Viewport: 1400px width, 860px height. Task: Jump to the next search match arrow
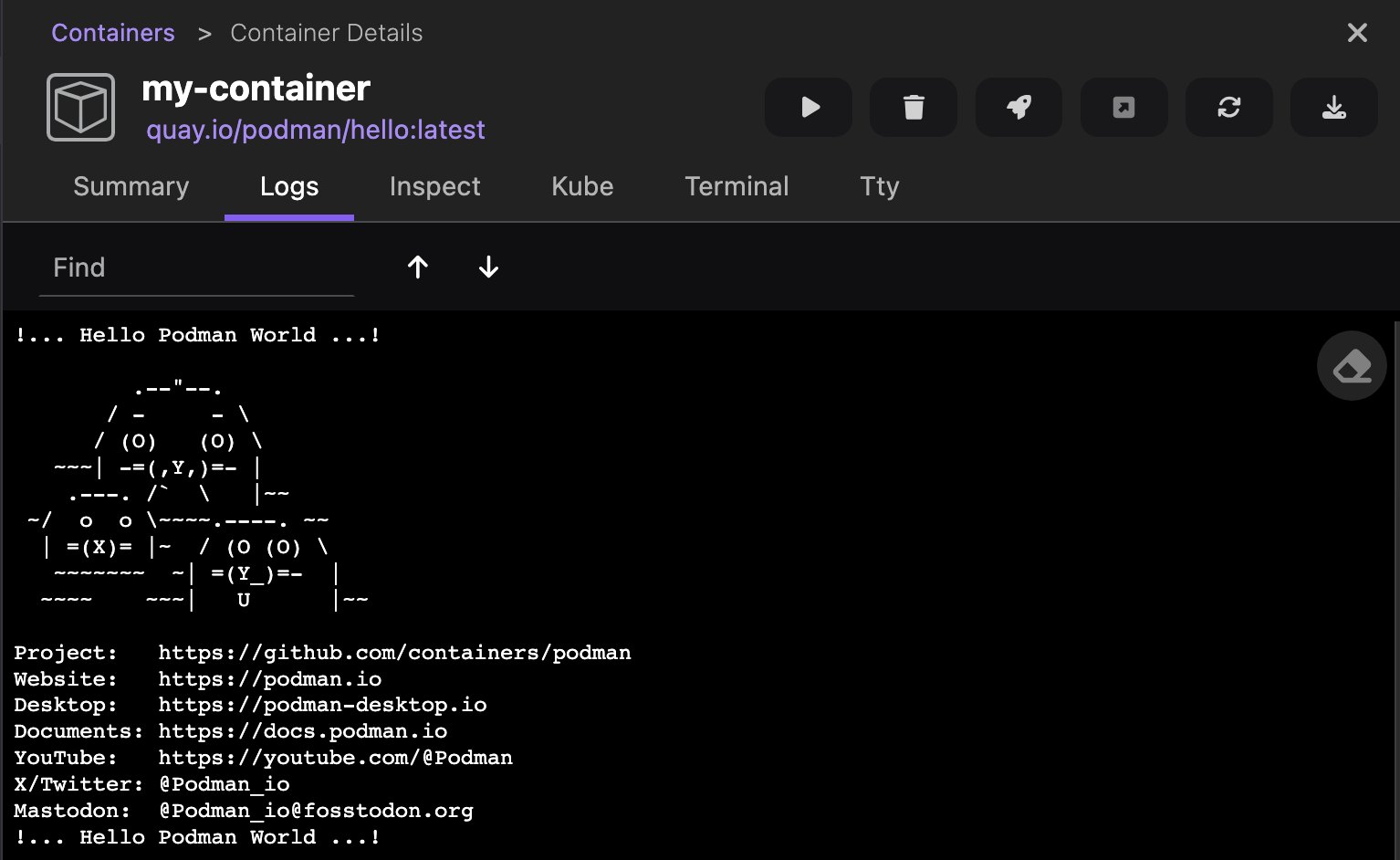tap(488, 267)
